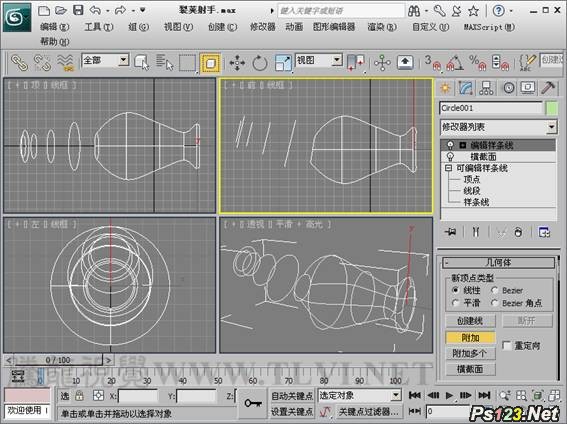Click the Select by Name icon
Image resolution: width=567 pixels, height=424 pixels.
click(x=165, y=63)
